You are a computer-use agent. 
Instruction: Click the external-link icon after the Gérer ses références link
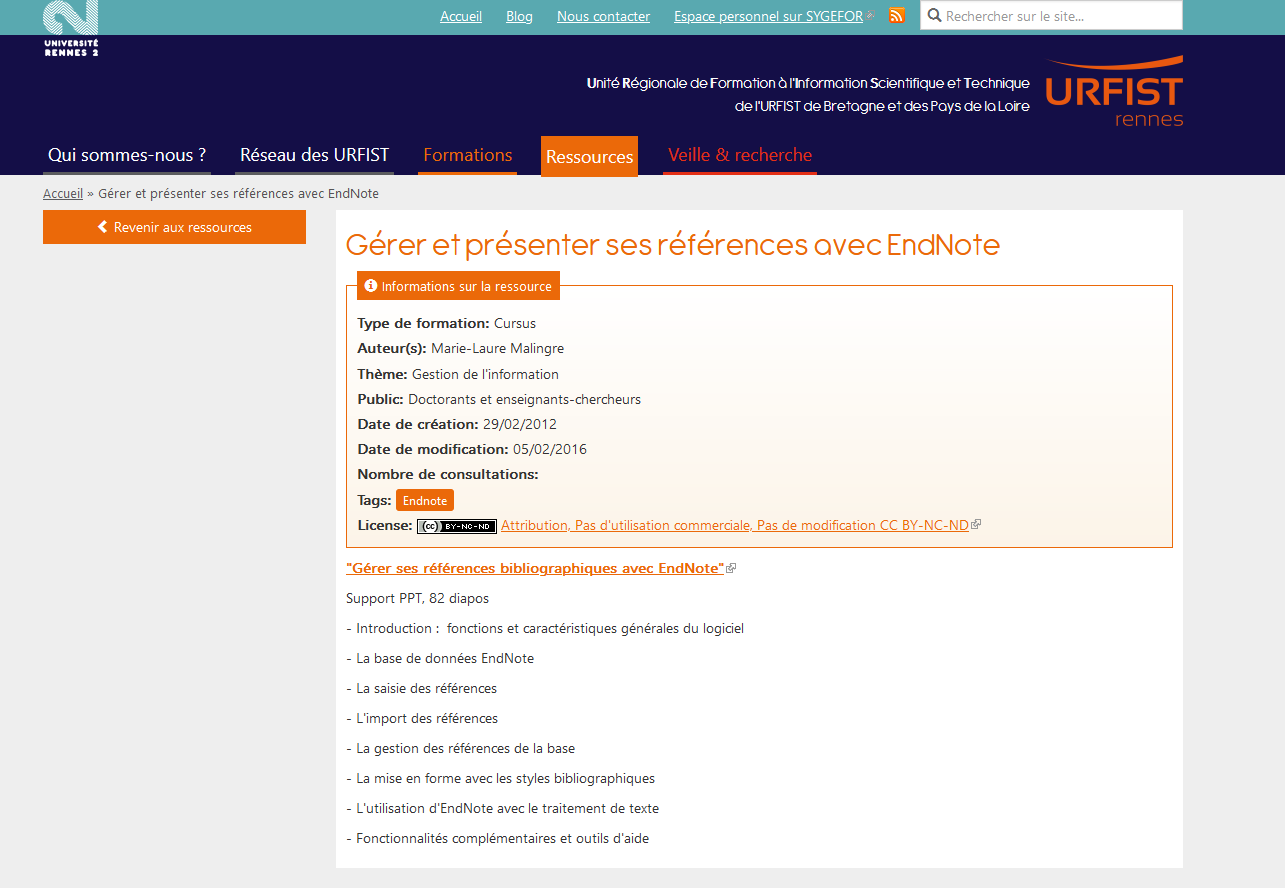[x=731, y=568]
